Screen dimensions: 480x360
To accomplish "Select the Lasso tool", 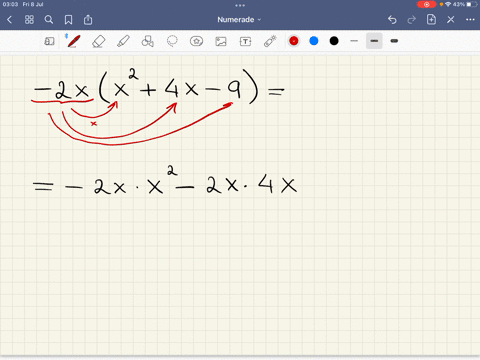I will [x=172, y=41].
